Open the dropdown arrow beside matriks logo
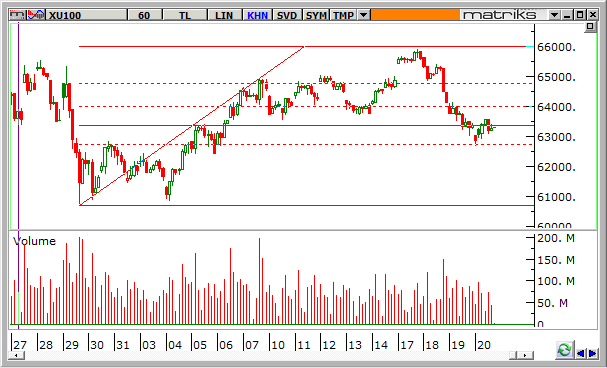The height and width of the screenshot is (368, 607). click(x=554, y=15)
